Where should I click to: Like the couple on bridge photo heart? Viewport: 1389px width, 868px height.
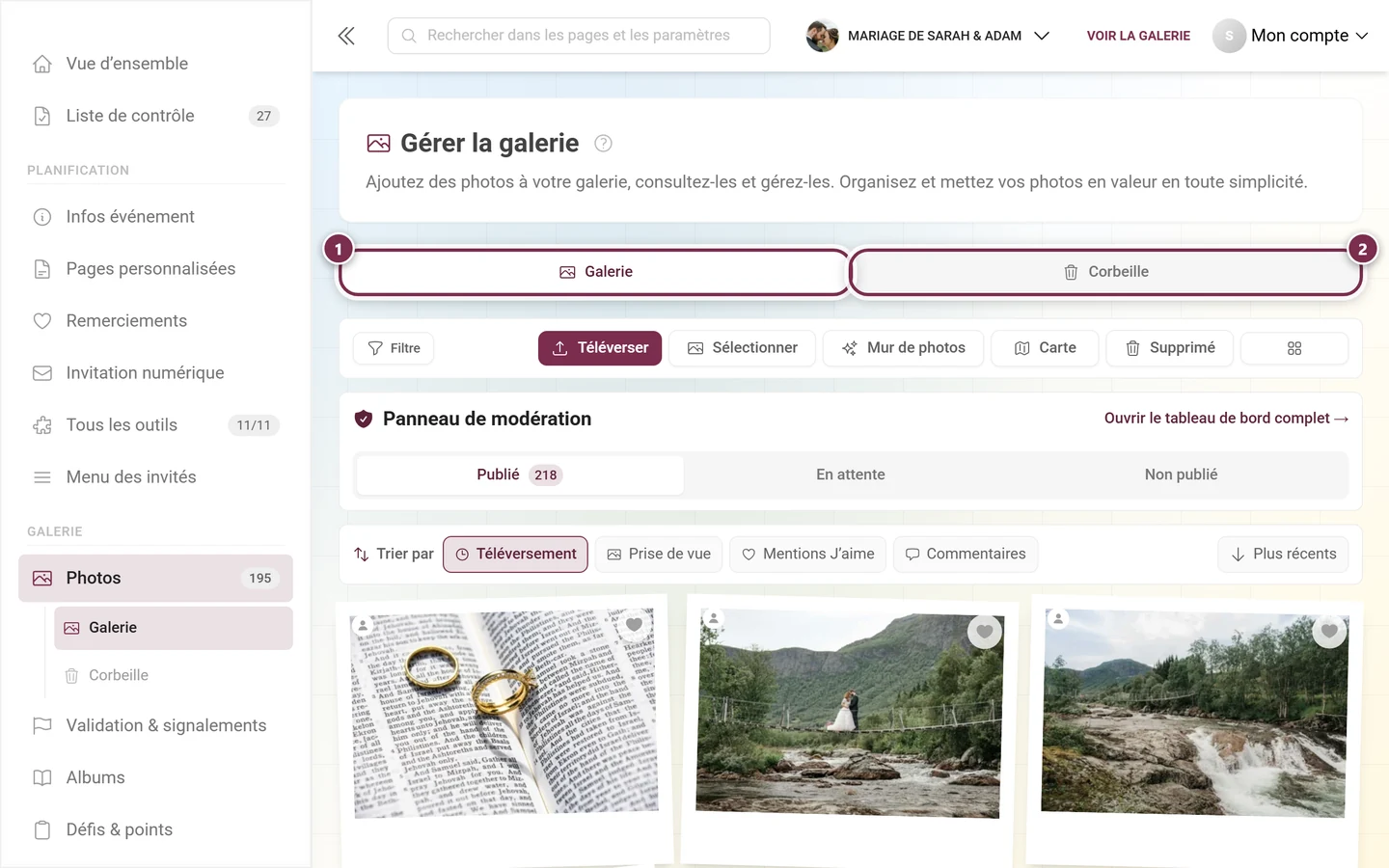[984, 632]
